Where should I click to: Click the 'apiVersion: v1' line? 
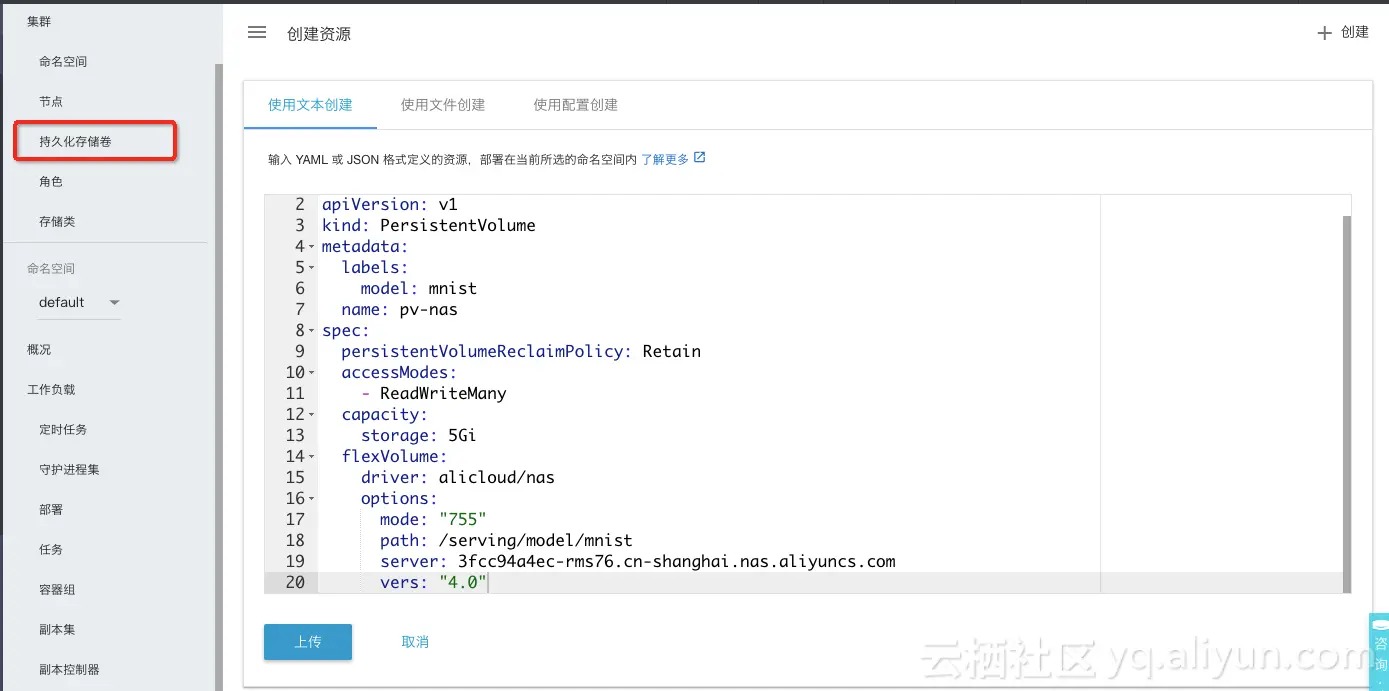pyautogui.click(x=389, y=205)
